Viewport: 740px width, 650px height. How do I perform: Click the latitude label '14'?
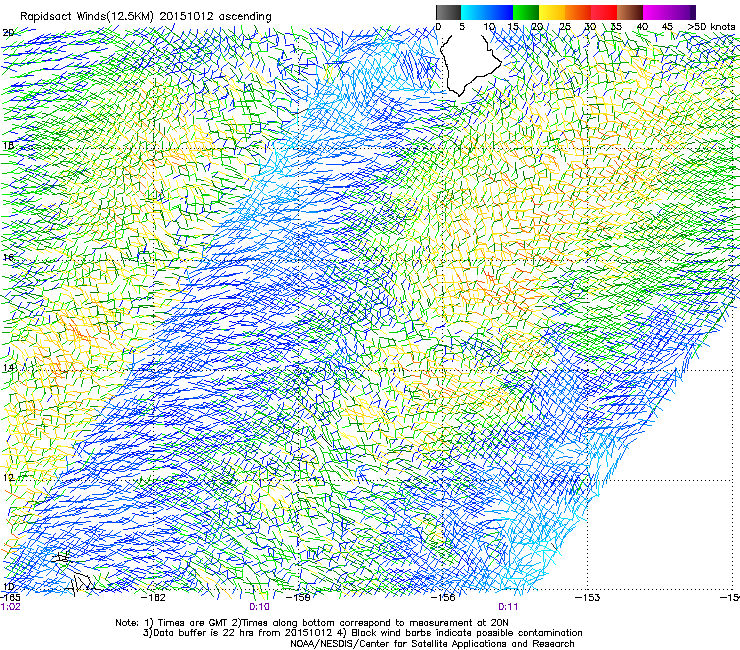pos(8,367)
